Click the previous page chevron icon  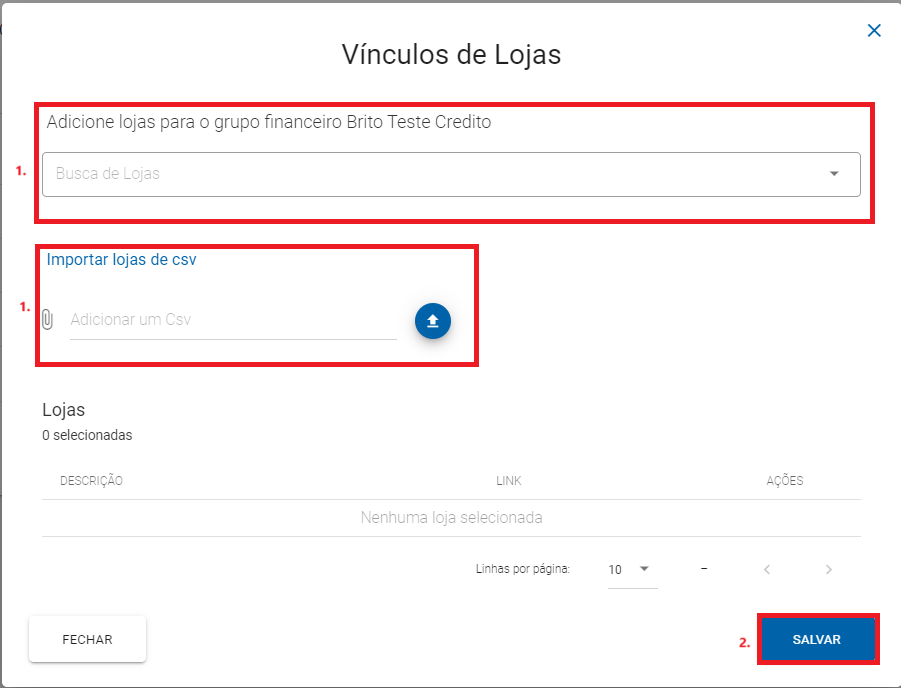767,569
